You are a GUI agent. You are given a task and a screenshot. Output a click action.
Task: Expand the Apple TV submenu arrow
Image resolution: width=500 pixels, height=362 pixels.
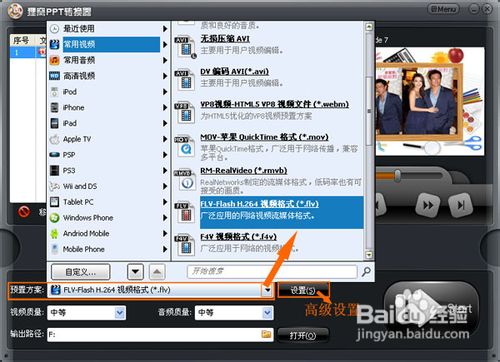coord(165,139)
